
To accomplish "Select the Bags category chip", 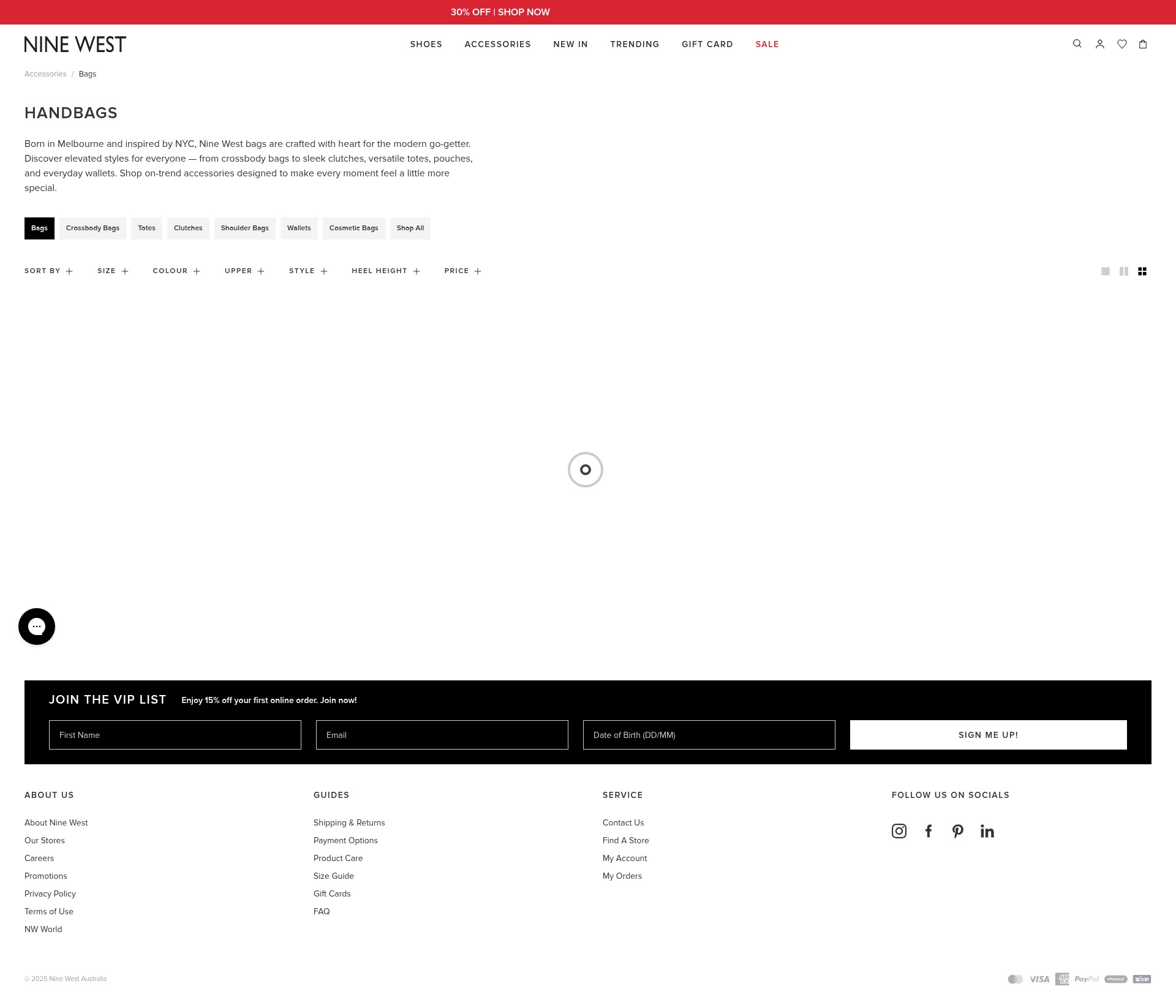I will click(x=39, y=228).
